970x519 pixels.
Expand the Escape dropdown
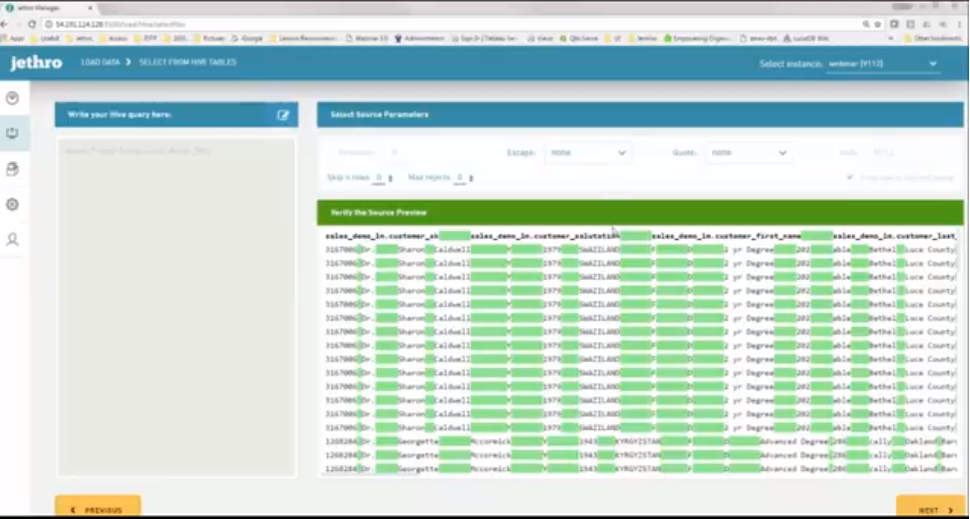pos(587,153)
